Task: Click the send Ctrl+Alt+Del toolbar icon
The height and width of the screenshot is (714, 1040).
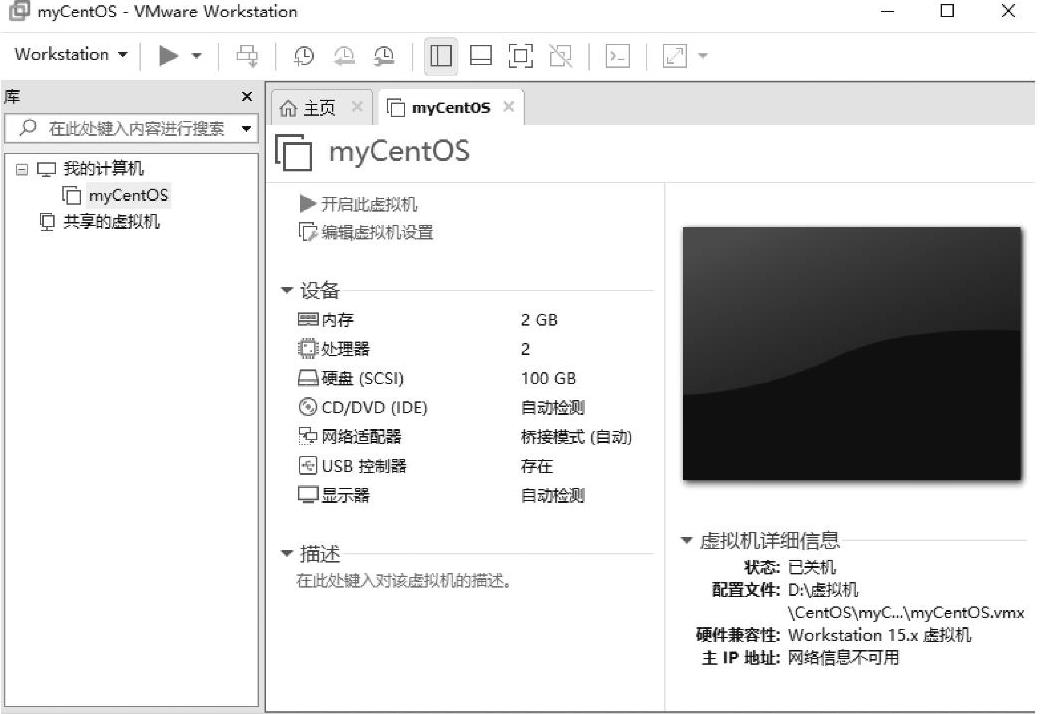Action: tap(247, 56)
